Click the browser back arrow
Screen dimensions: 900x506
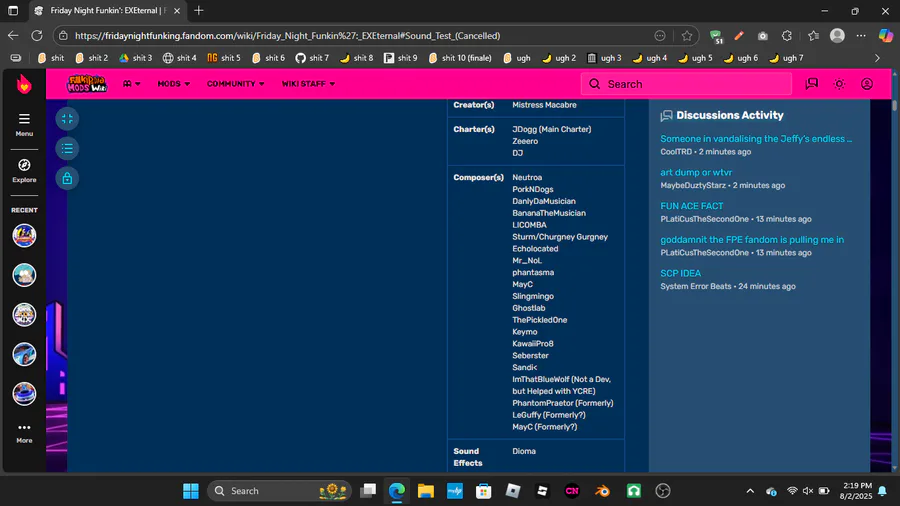(13, 36)
